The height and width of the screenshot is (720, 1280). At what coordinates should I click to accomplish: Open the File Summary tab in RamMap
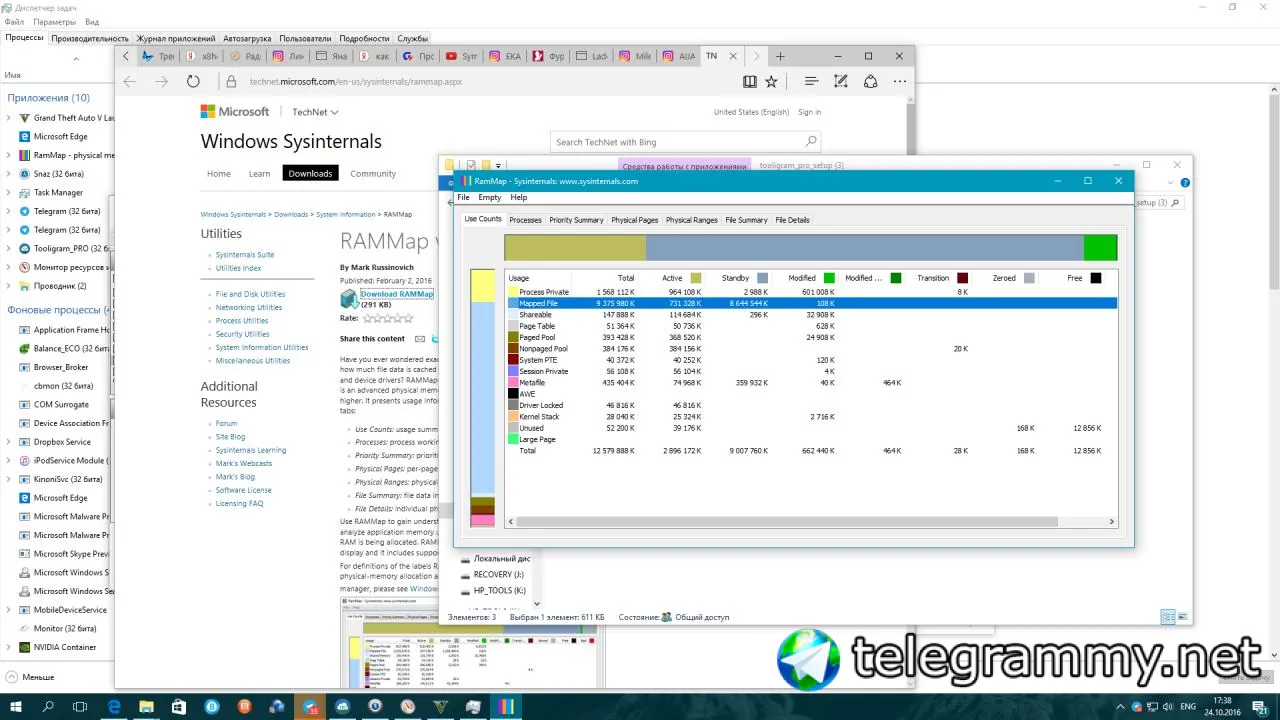click(x=746, y=220)
